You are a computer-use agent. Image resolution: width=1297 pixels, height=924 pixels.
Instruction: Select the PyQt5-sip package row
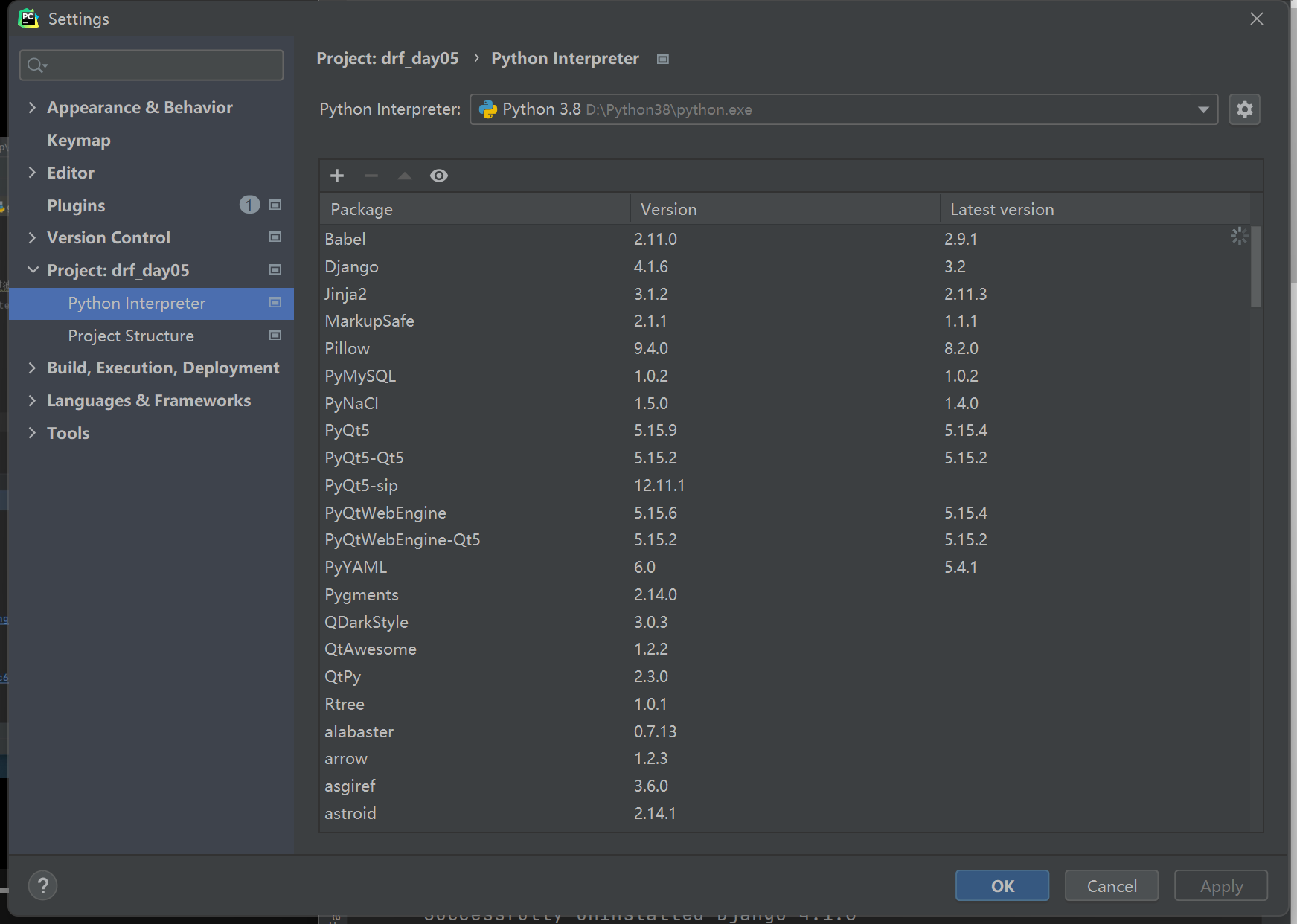(x=785, y=485)
